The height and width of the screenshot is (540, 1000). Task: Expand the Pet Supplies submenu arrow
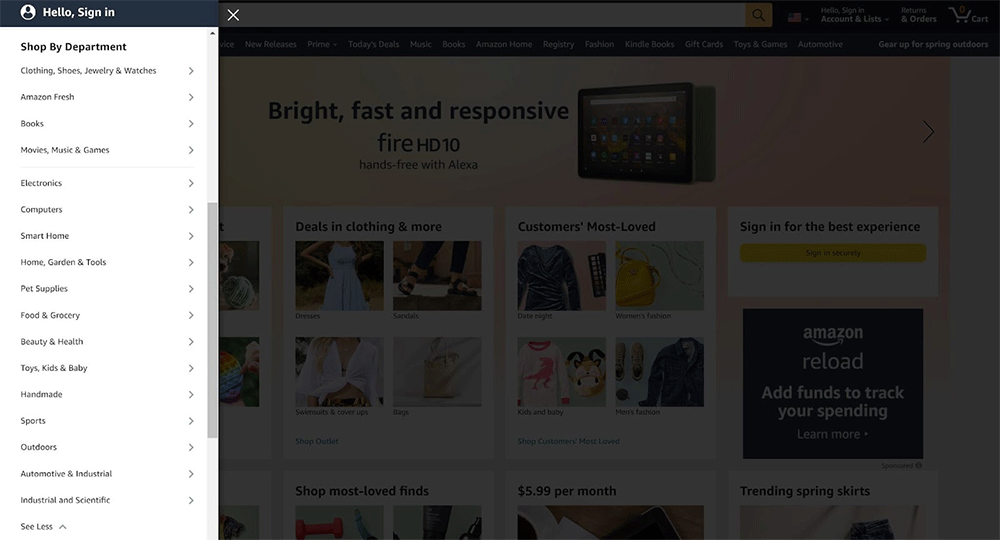pyautogui.click(x=191, y=289)
